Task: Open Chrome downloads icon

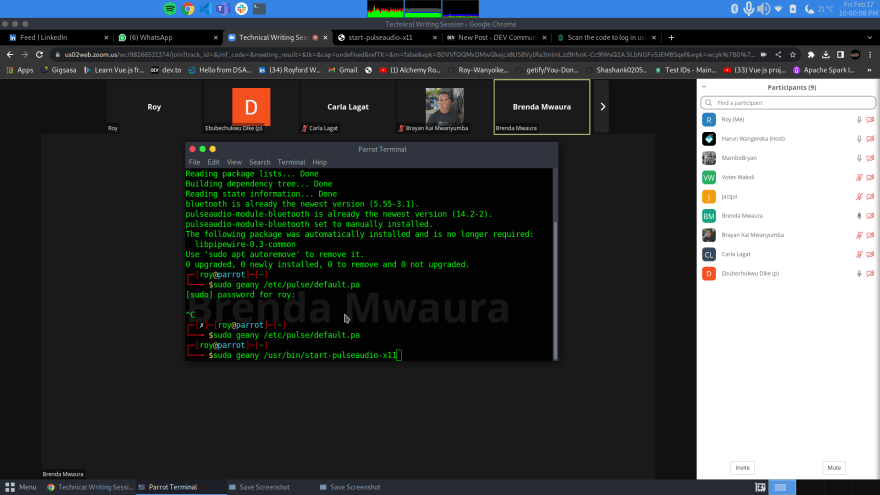Action: point(826,54)
